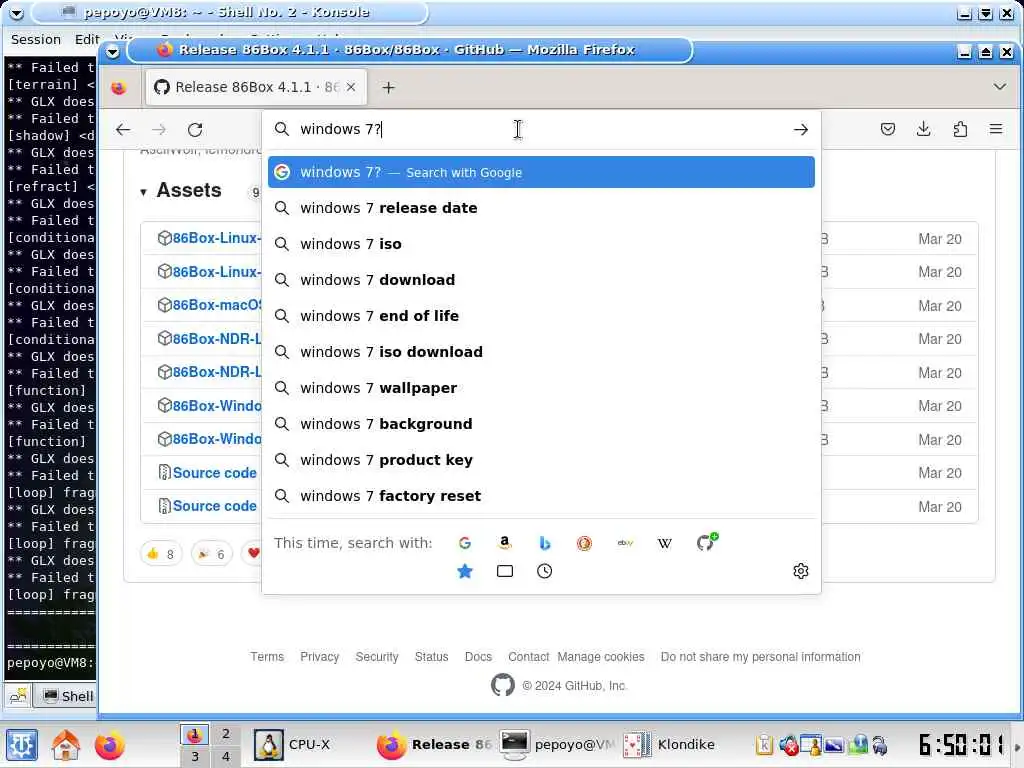
Task: Add the GitHub search engine
Action: coord(706,541)
